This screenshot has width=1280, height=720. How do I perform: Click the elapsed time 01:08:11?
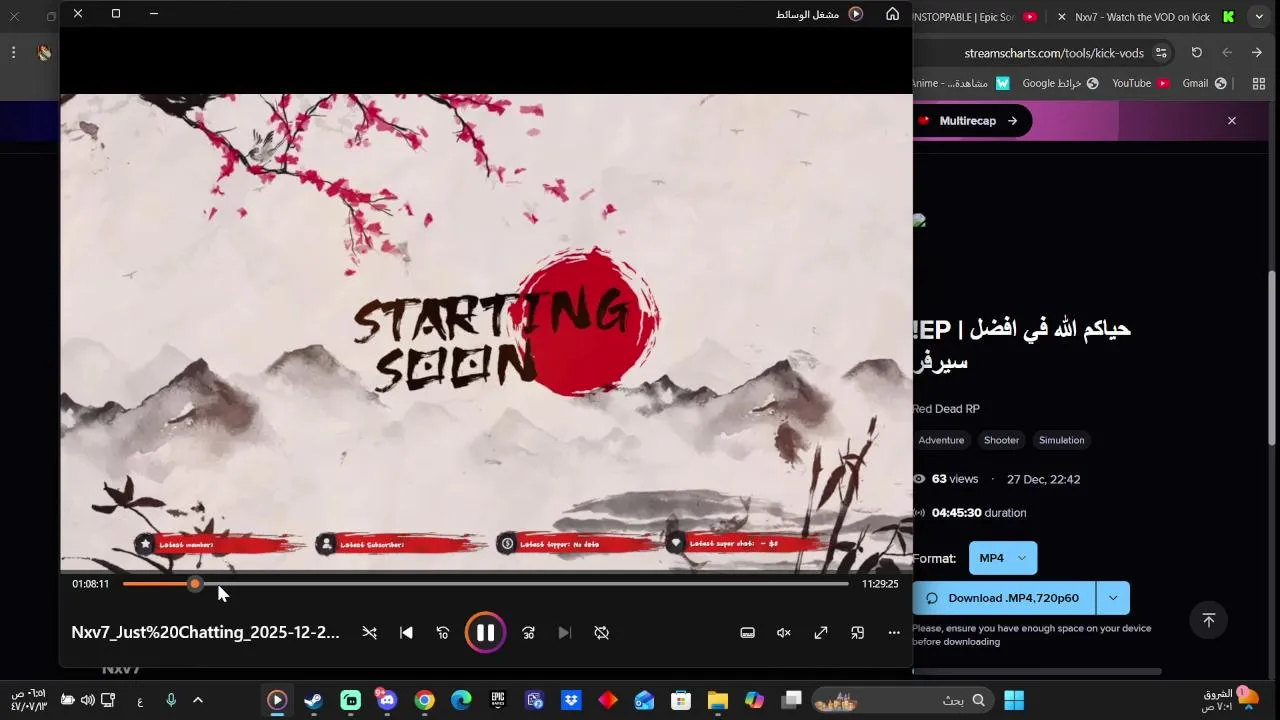(90, 584)
